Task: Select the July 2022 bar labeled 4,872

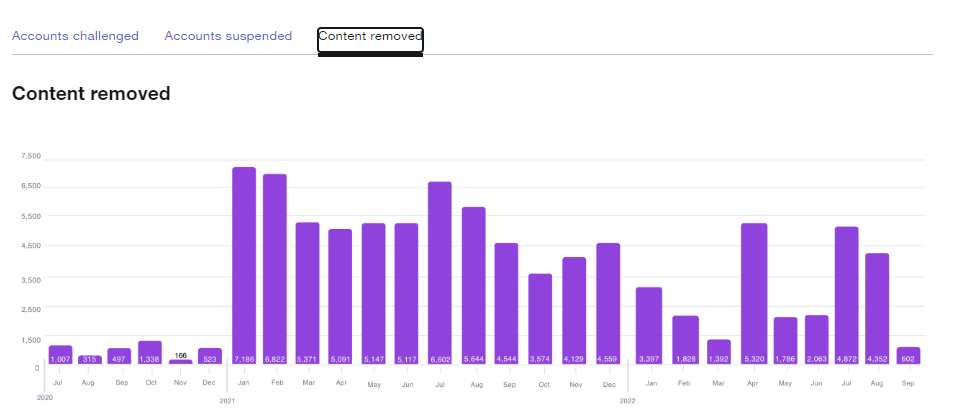Action: pyautogui.click(x=847, y=295)
